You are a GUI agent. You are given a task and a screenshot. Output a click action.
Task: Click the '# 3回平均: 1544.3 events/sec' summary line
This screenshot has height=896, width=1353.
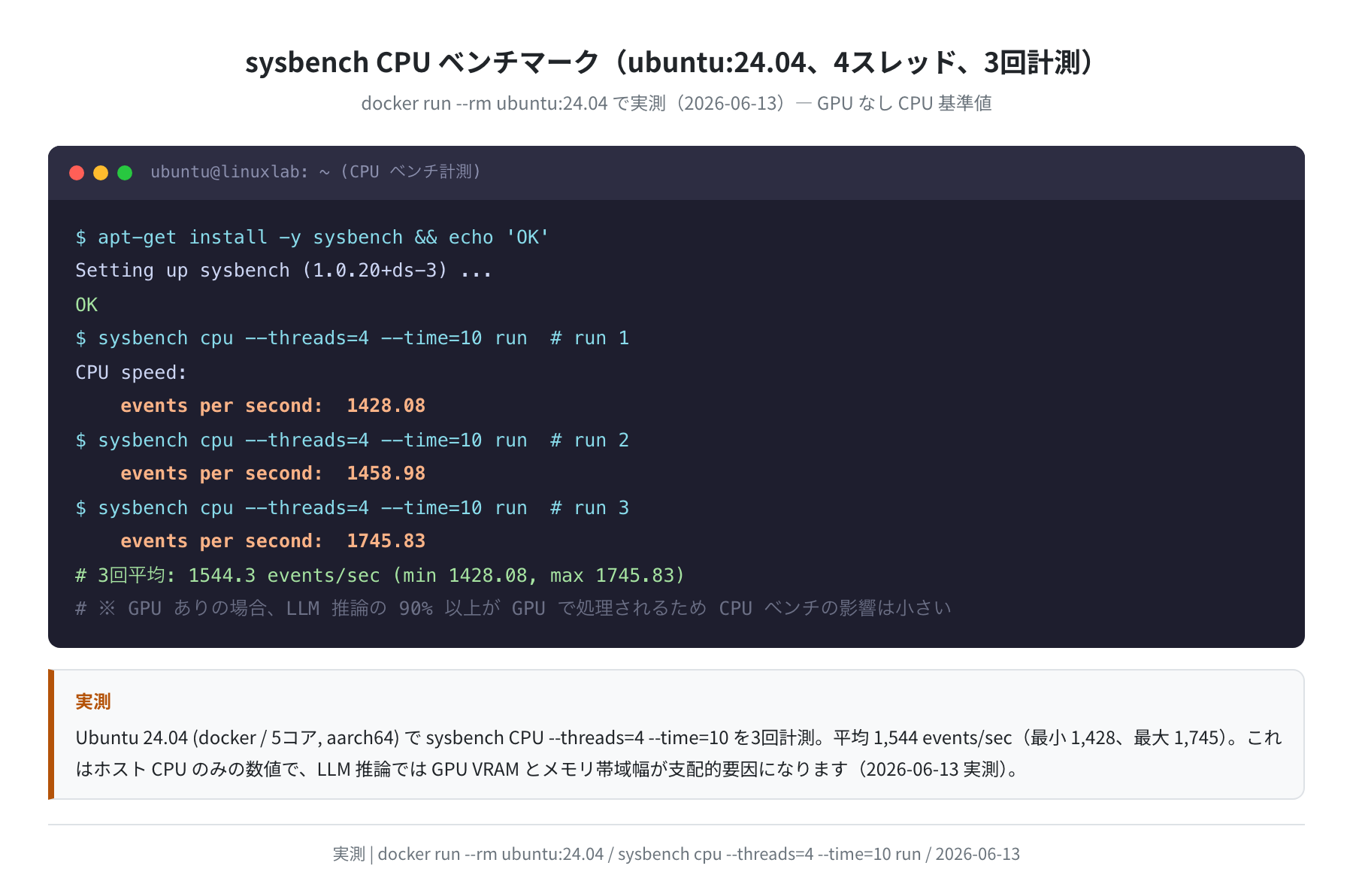[x=380, y=576]
